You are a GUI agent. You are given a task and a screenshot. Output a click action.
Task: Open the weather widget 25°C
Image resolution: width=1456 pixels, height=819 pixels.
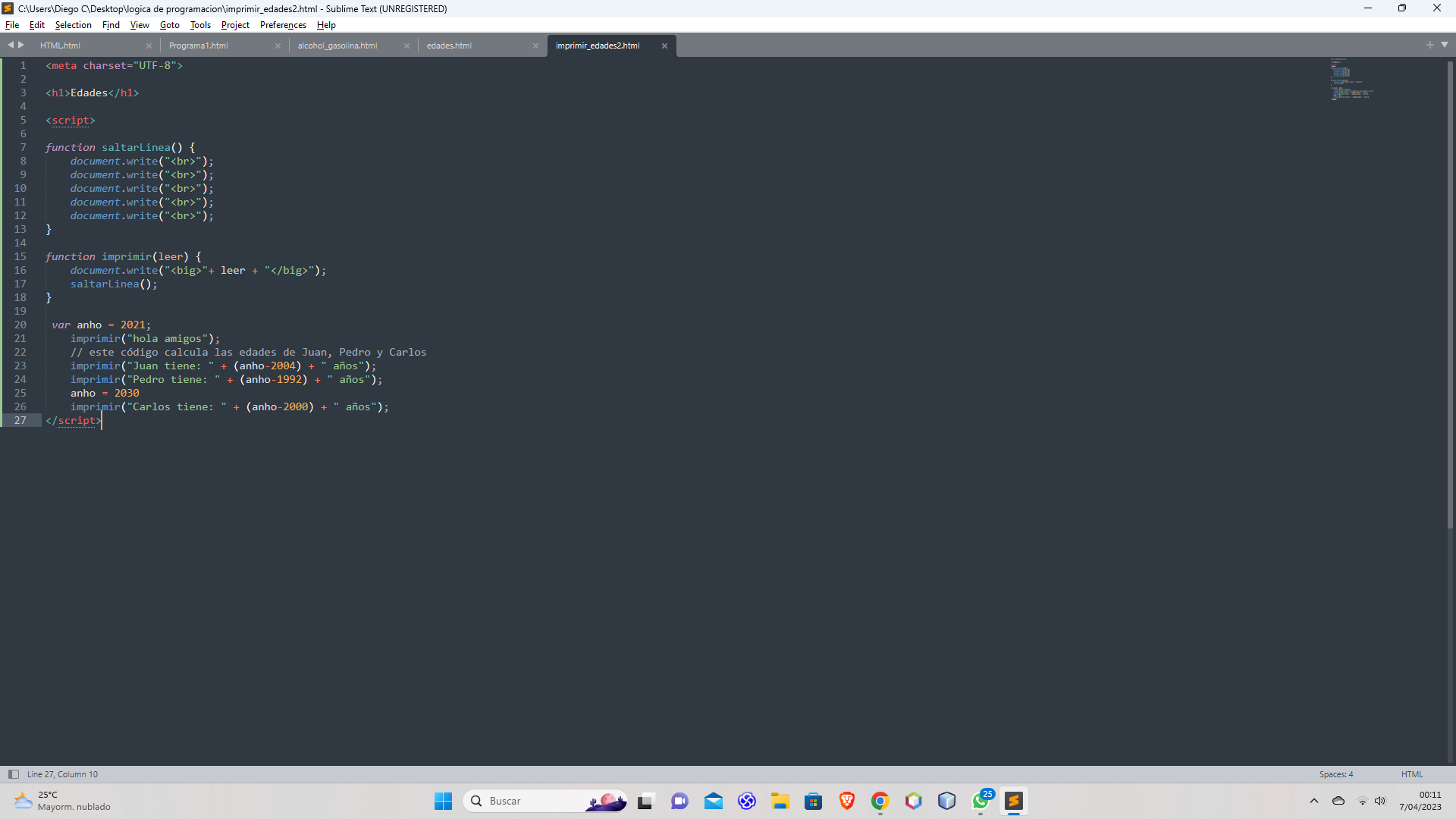62,801
